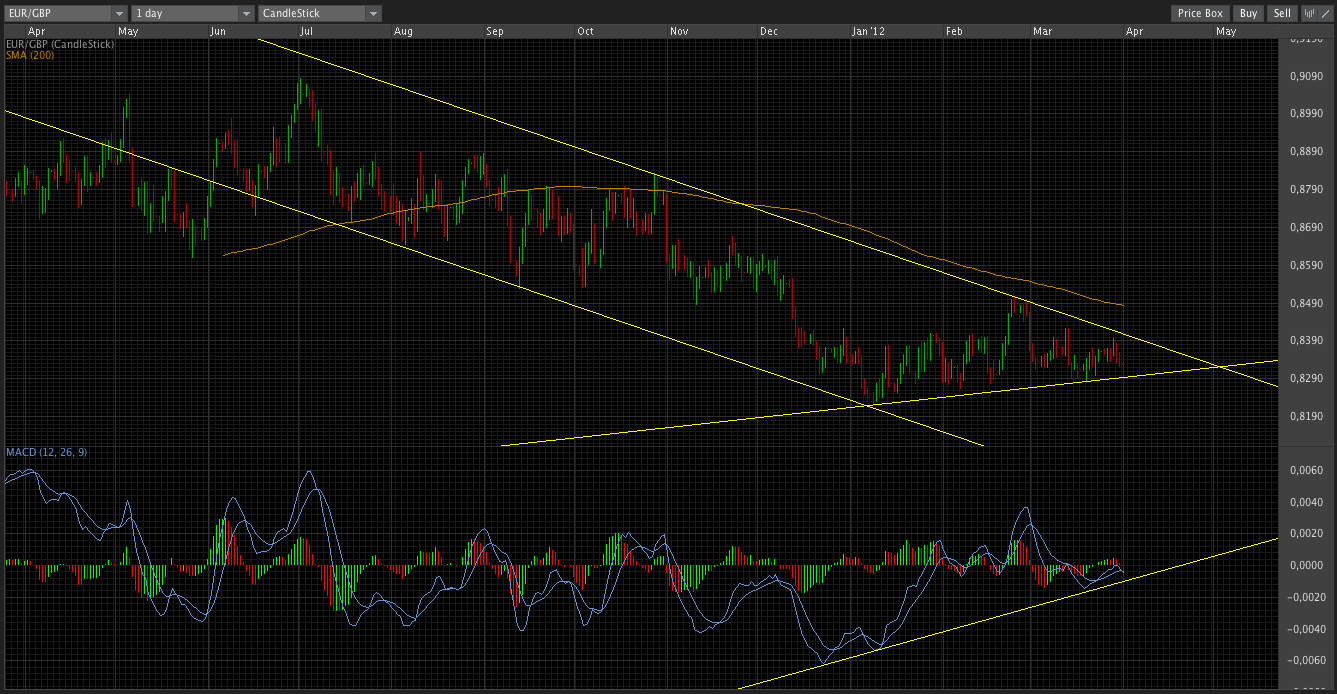Select the SMA (200) indicator label
This screenshot has height=694, width=1337.
[x=30, y=55]
